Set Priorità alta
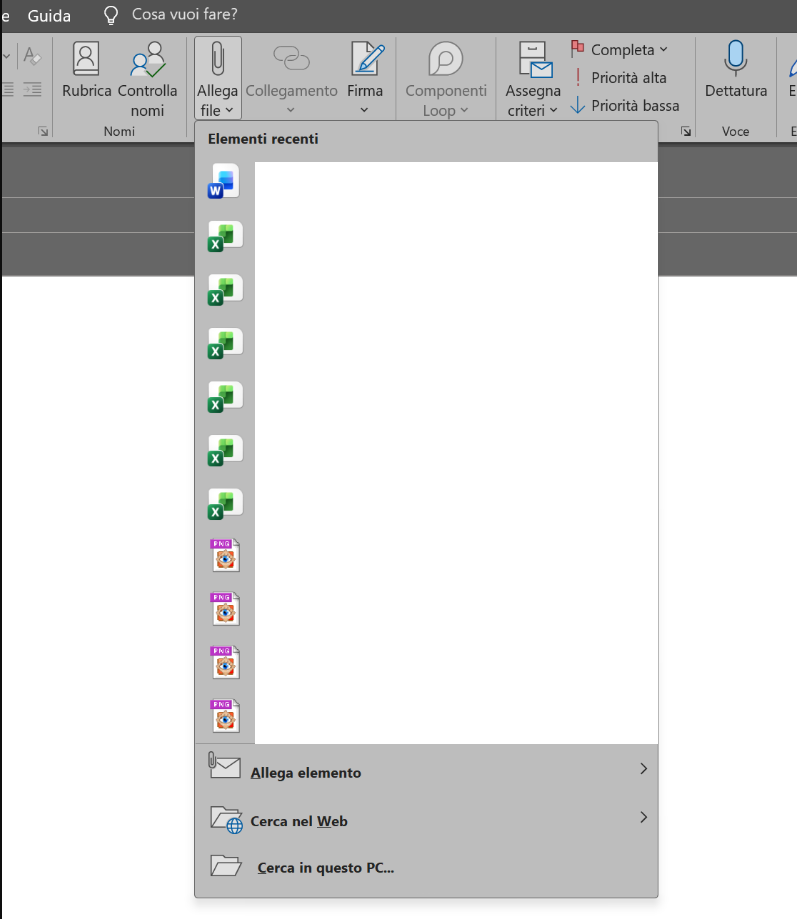The image size is (797, 919). pos(619,77)
